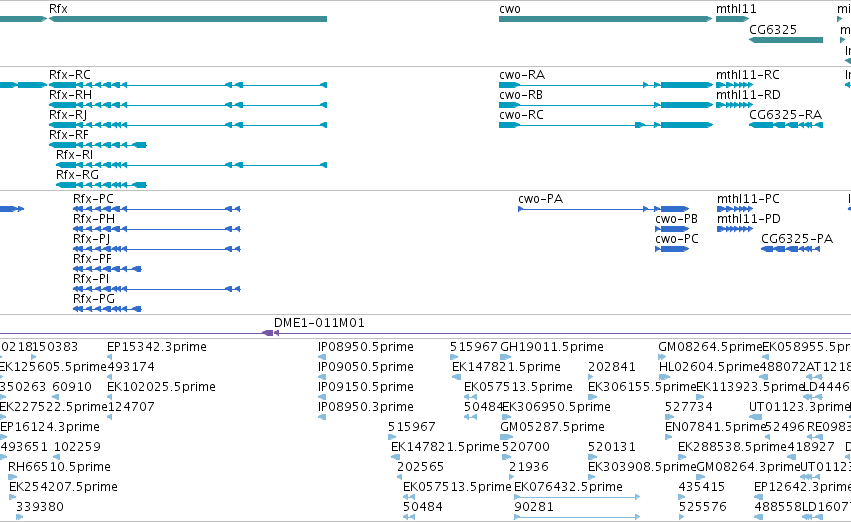The height and width of the screenshot is (522, 851).
Task: Select the IP09050.5prime EST label
Action: click(x=366, y=367)
